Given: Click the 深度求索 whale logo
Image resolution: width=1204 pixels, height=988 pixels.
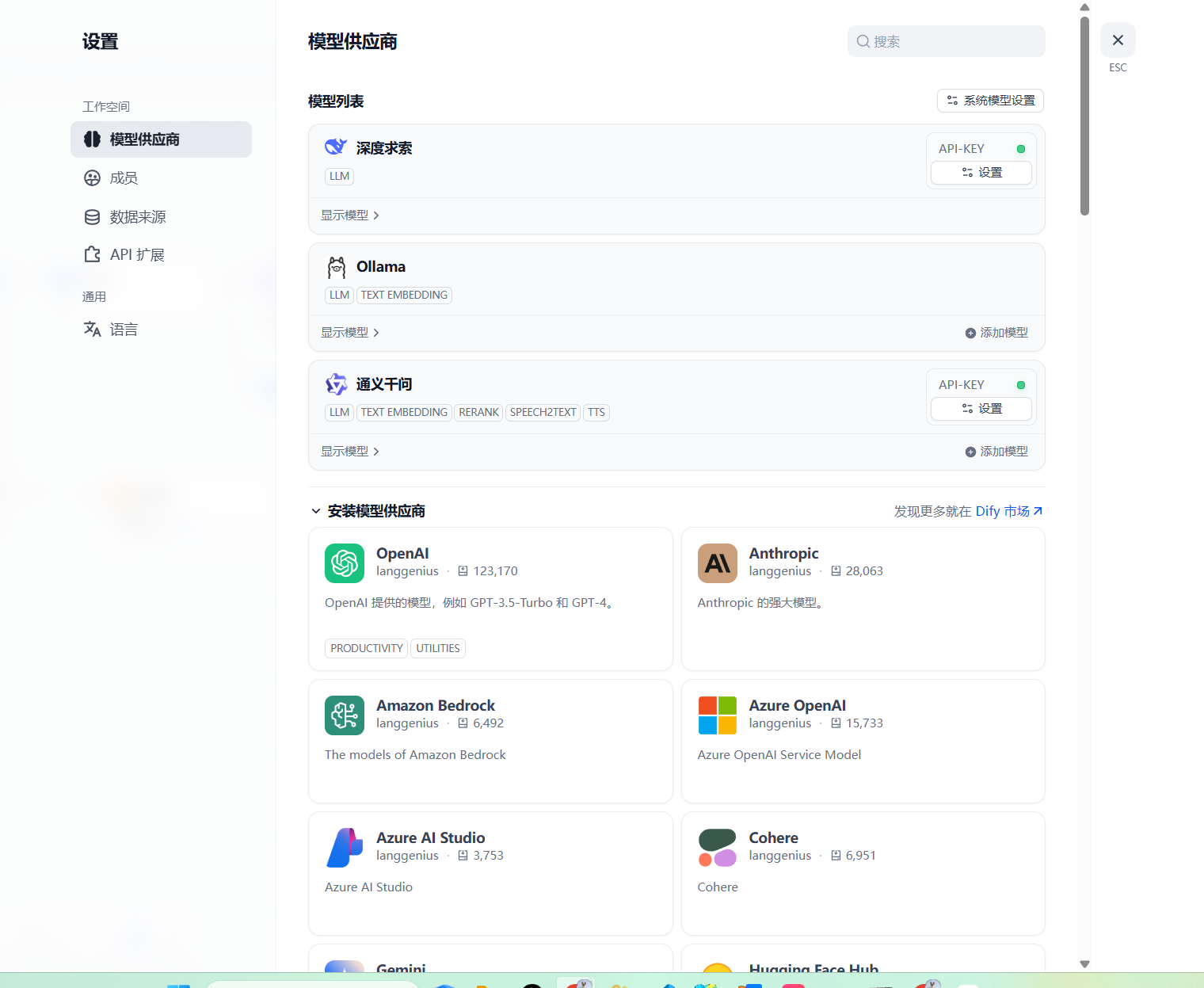Looking at the screenshot, I should click(336, 147).
